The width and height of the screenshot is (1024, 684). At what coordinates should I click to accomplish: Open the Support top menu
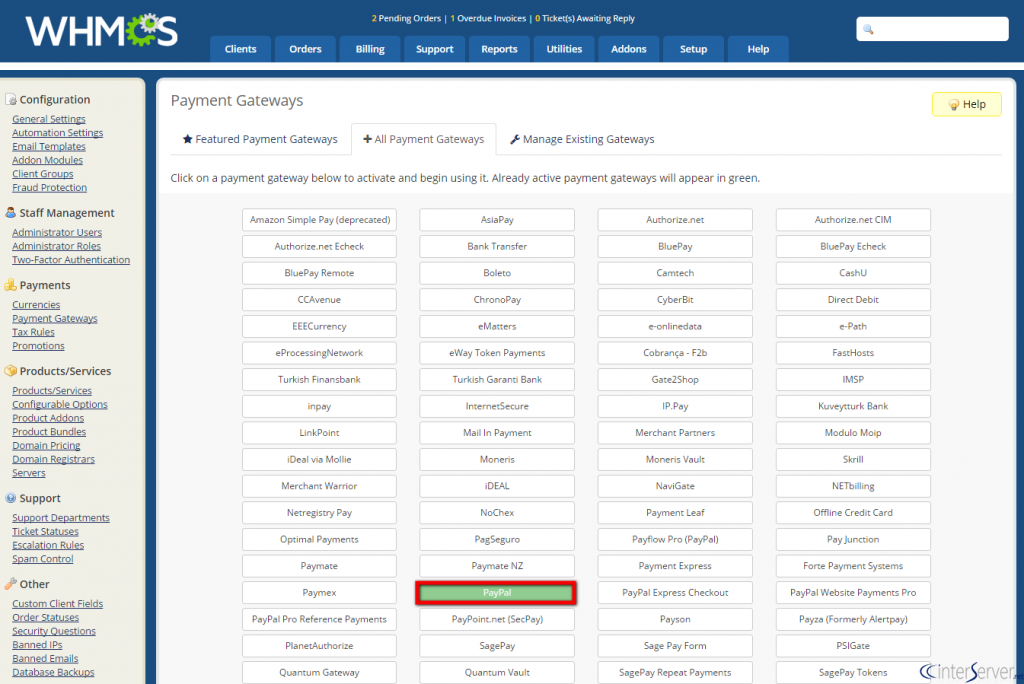tap(434, 49)
